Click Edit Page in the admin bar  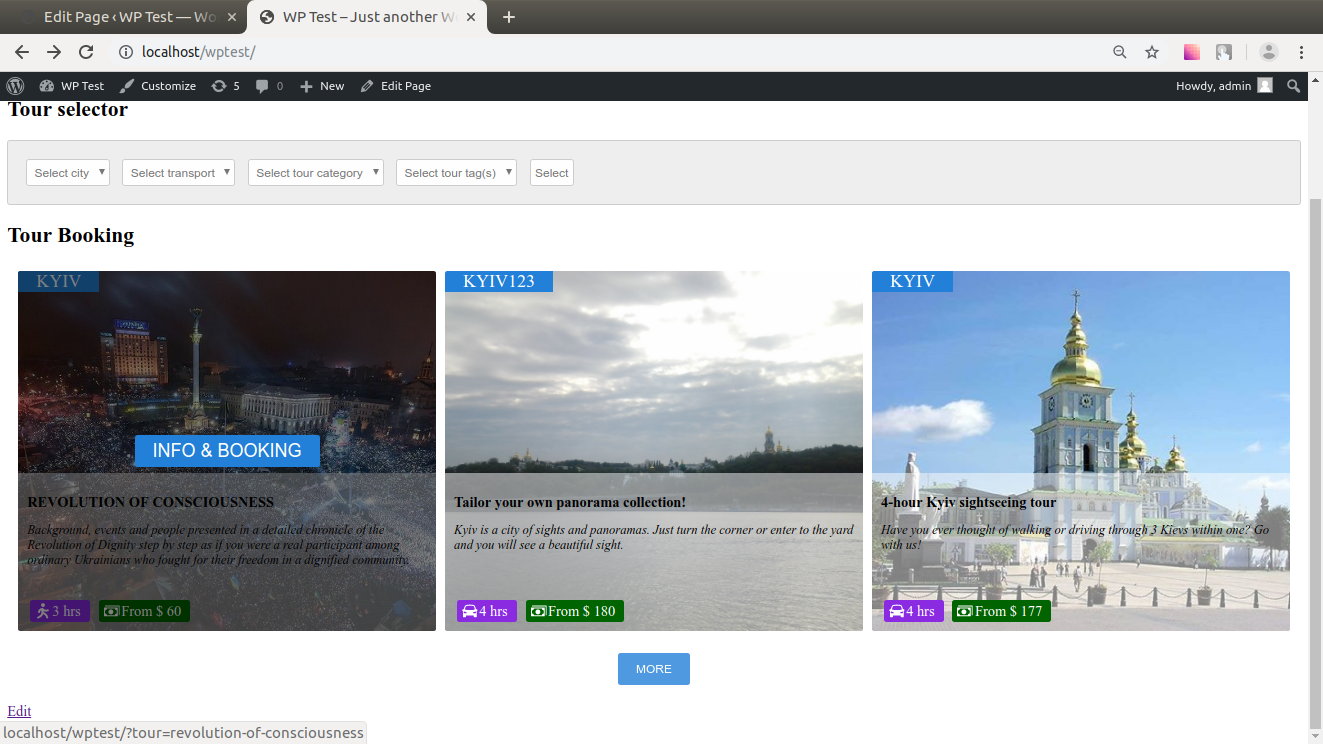[396, 86]
